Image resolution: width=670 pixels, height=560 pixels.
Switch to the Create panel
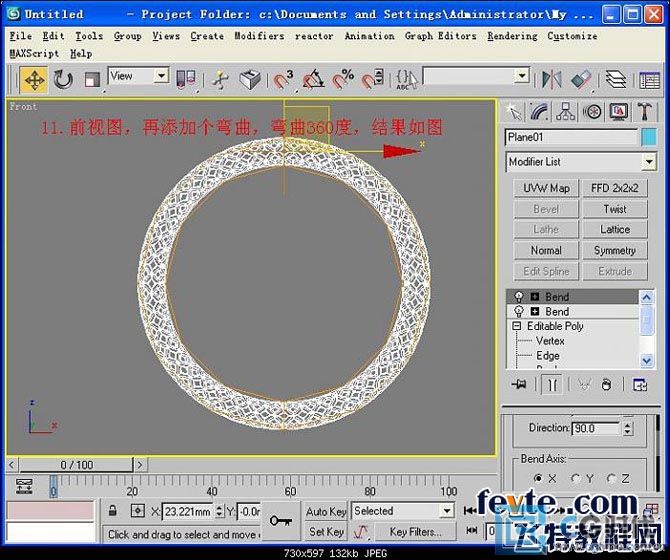(x=514, y=112)
